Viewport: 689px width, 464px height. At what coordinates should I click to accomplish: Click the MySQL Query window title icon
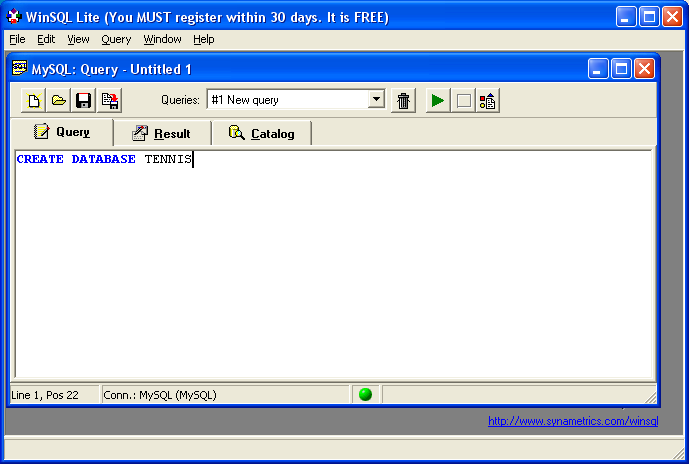pyautogui.click(x=19, y=69)
